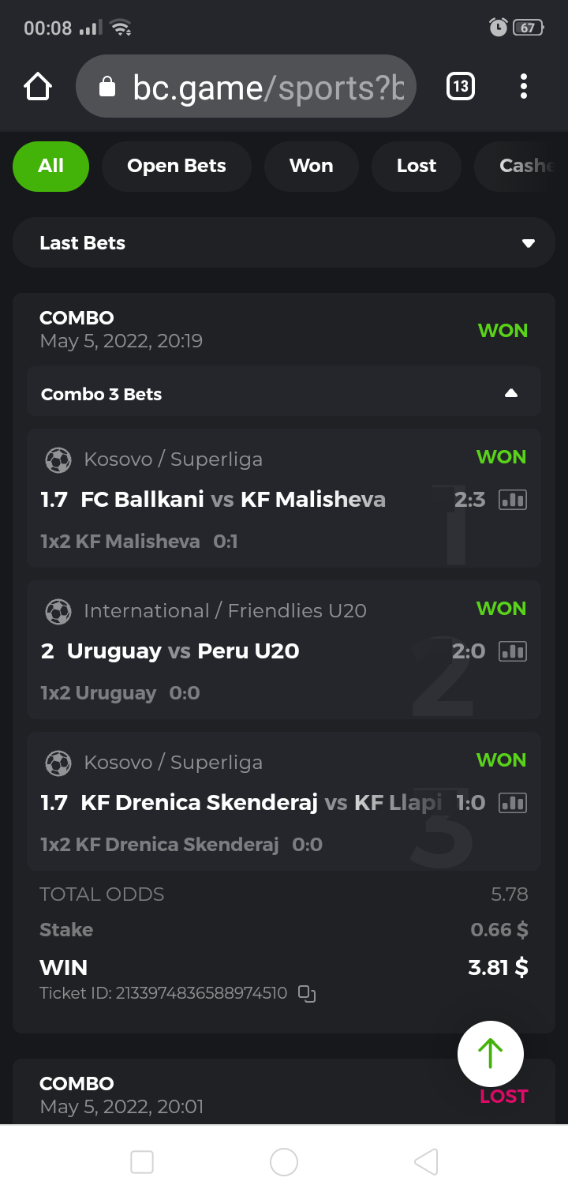Select the All bets filter

[51, 166]
